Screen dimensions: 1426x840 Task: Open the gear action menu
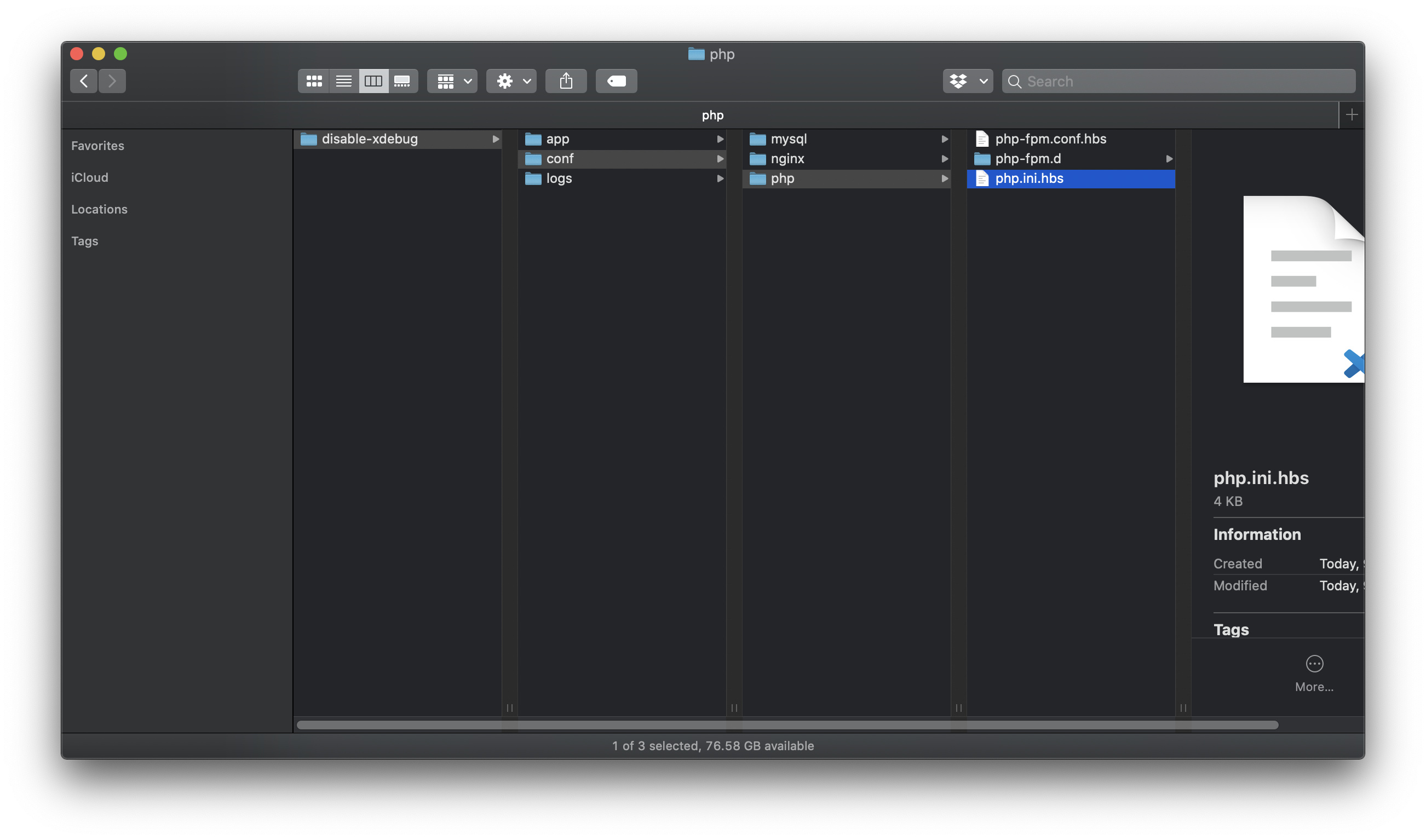(511, 81)
